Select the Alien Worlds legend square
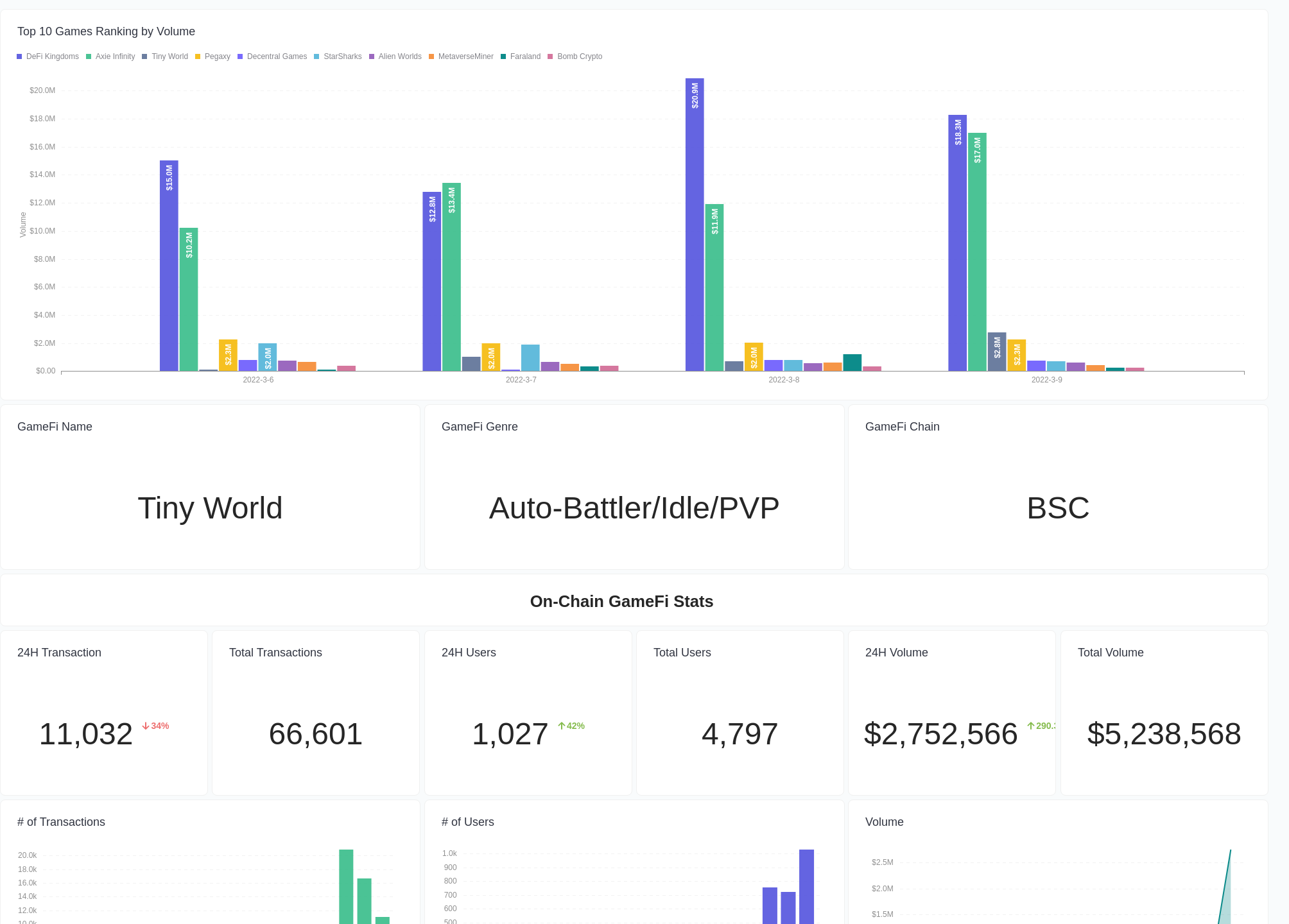Viewport: 1289px width, 924px height. point(372,56)
